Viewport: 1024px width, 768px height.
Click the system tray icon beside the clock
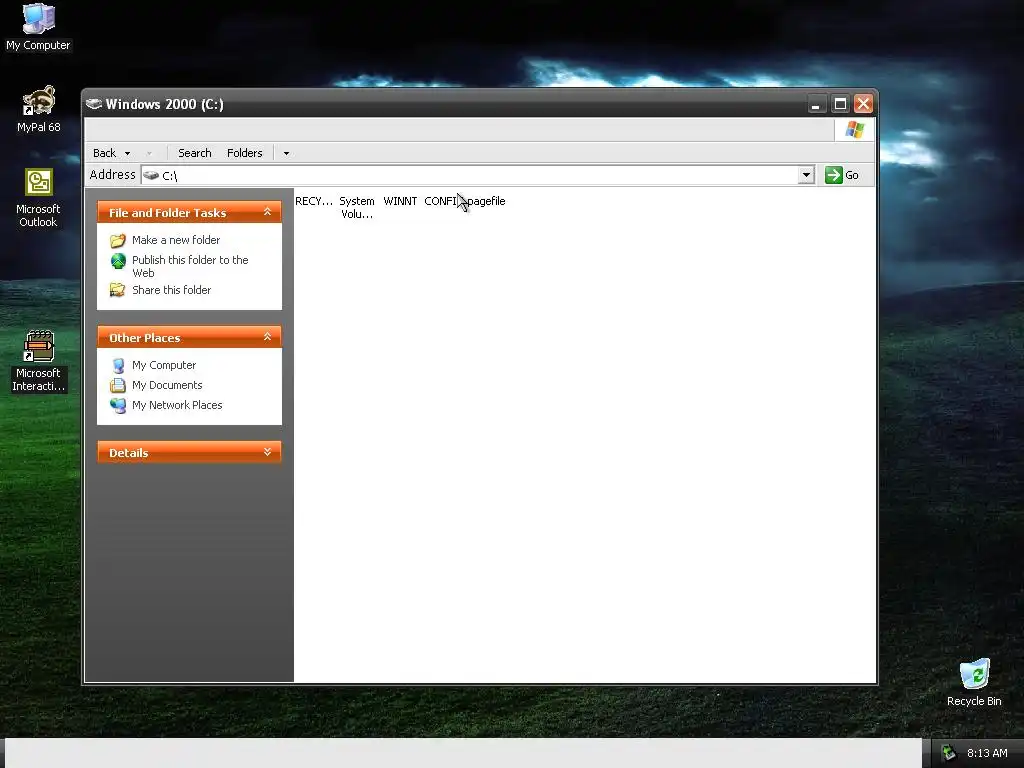948,753
